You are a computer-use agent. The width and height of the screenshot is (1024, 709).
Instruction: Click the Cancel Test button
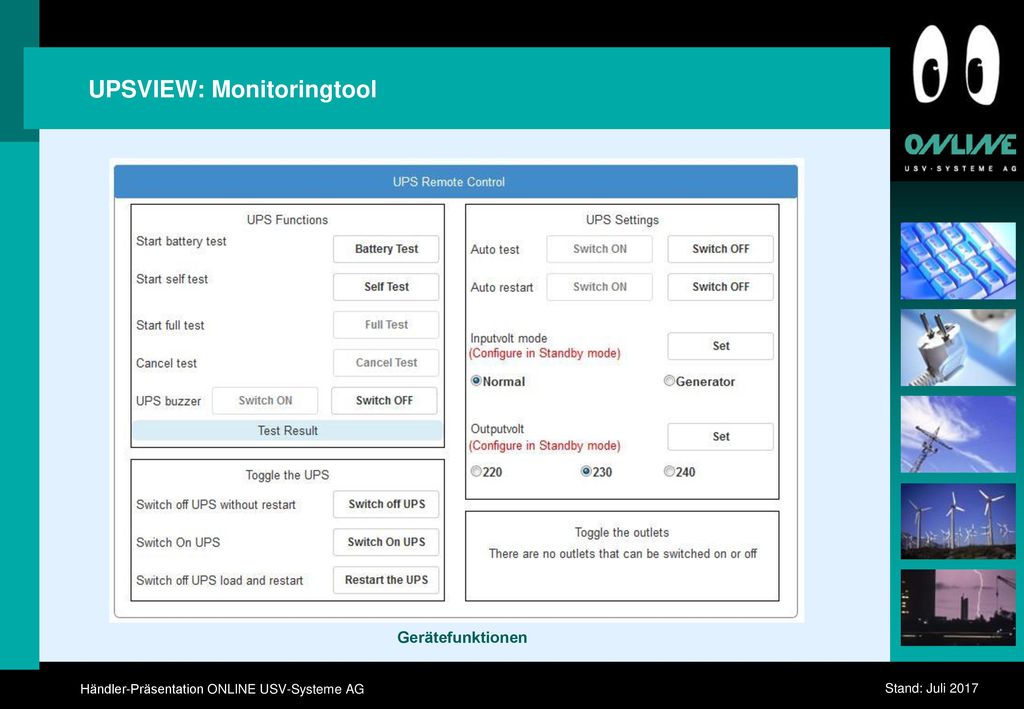tap(386, 362)
